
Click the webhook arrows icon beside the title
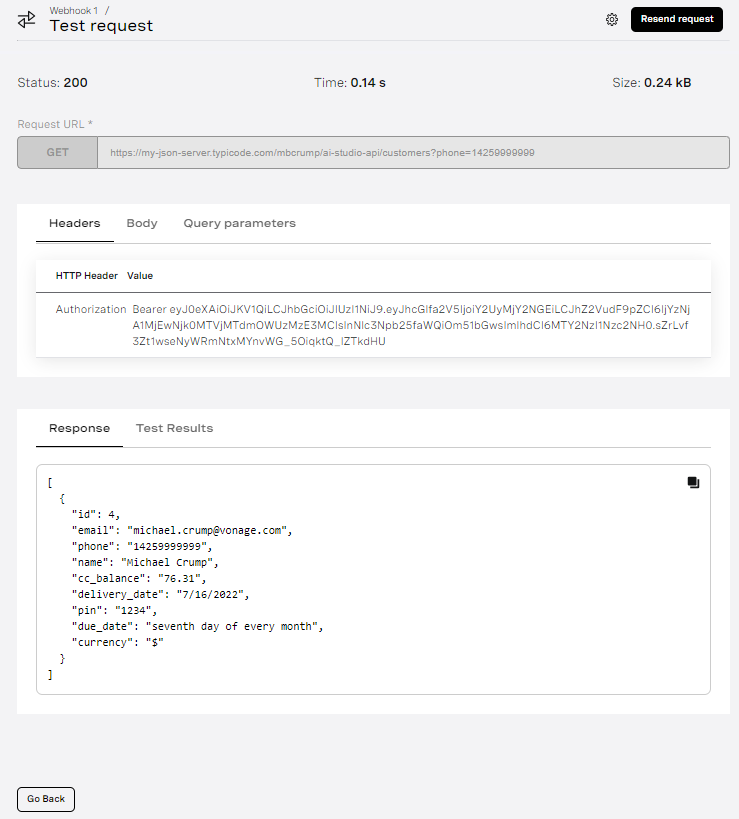(27, 20)
